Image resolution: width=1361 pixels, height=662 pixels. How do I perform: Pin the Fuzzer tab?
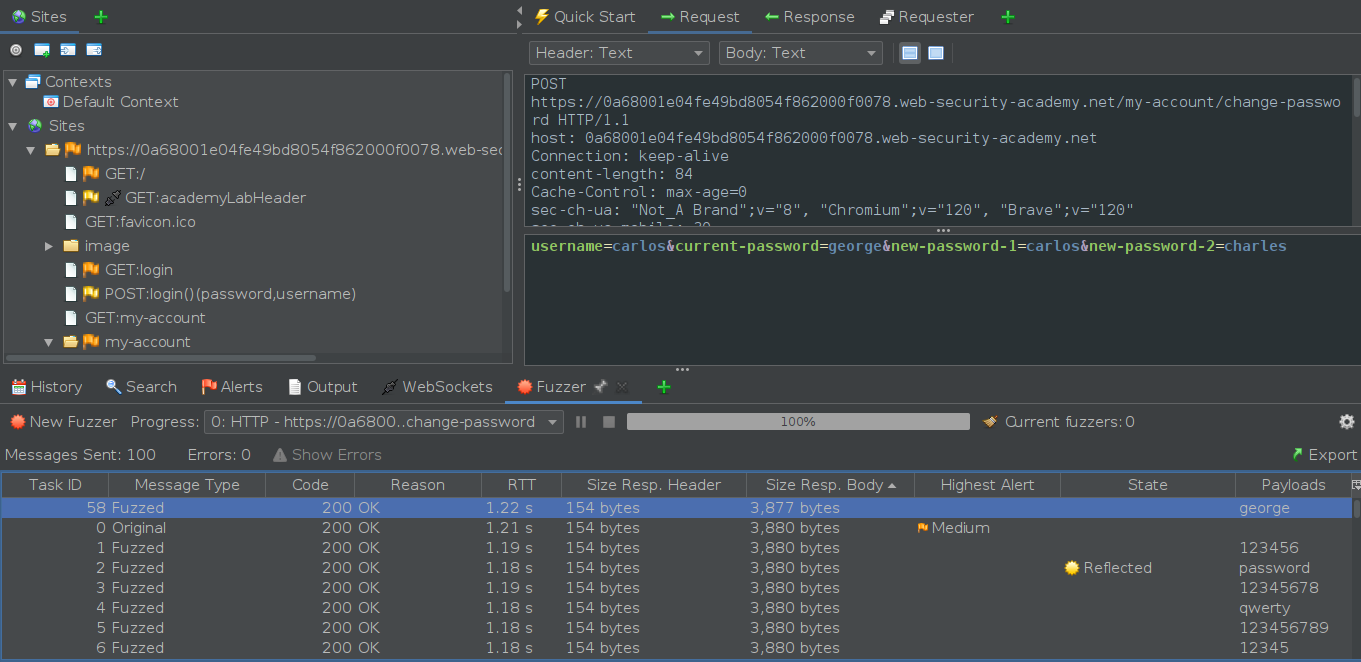[x=600, y=387]
